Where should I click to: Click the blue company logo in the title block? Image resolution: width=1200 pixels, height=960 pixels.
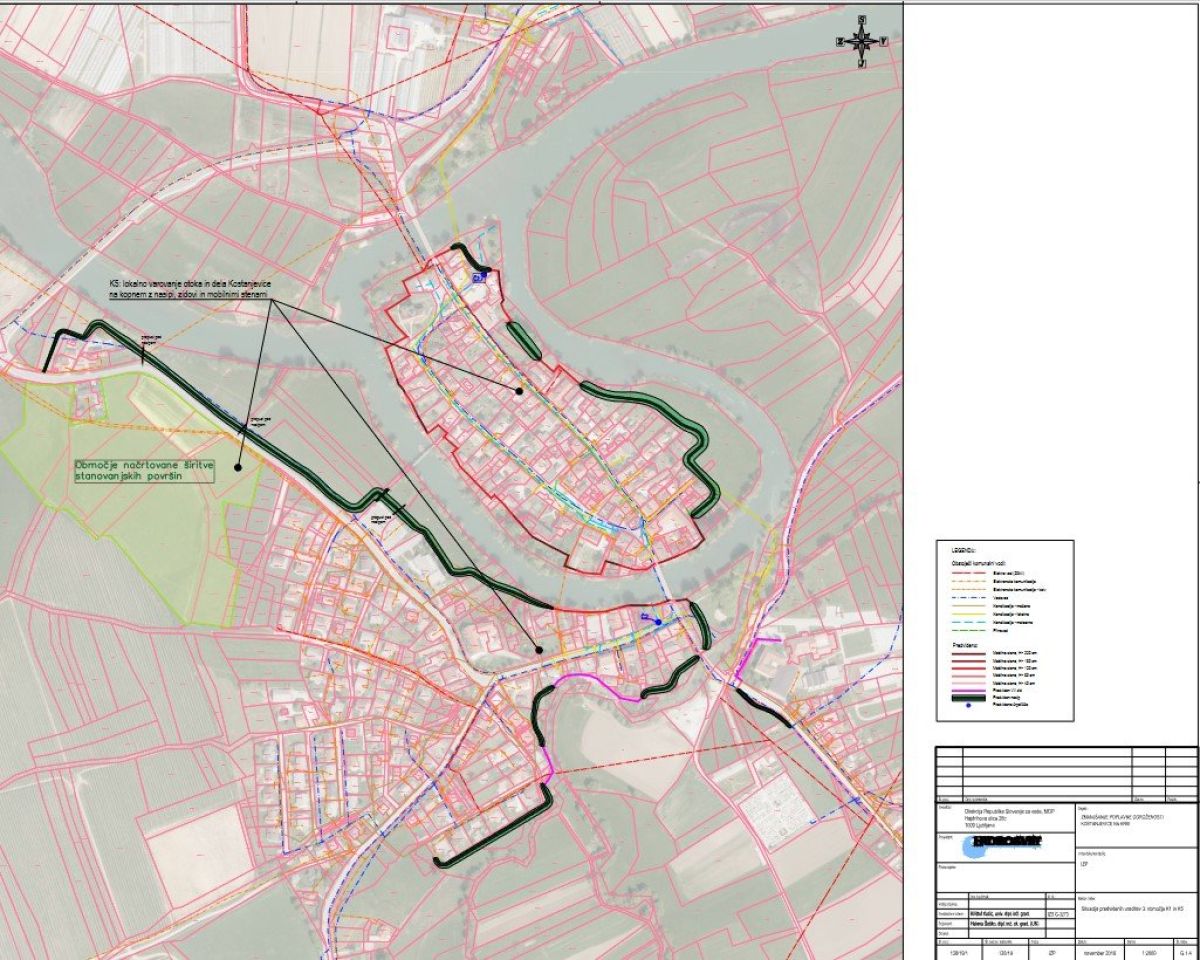(x=1002, y=846)
